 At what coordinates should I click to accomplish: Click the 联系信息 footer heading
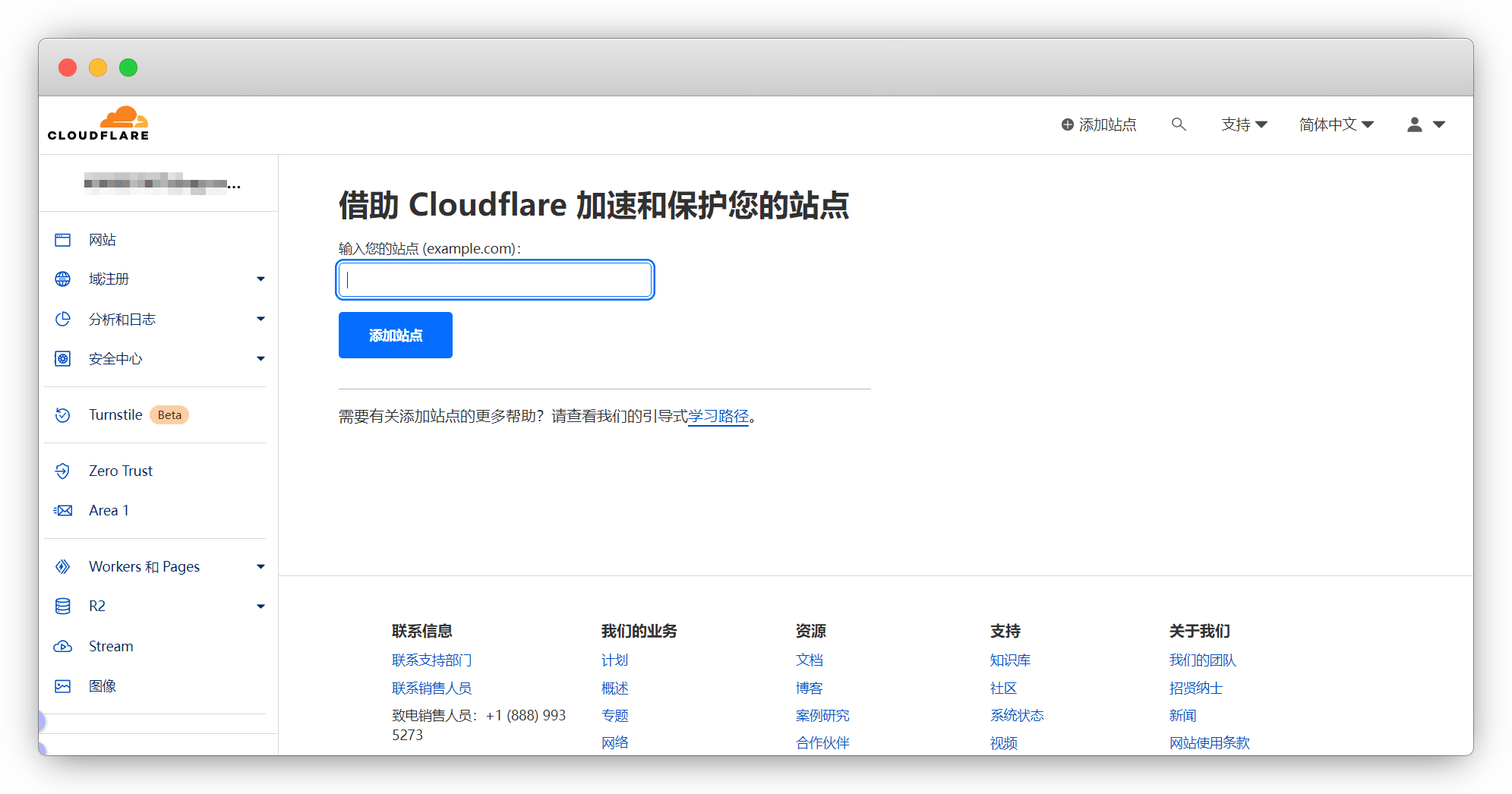point(421,631)
